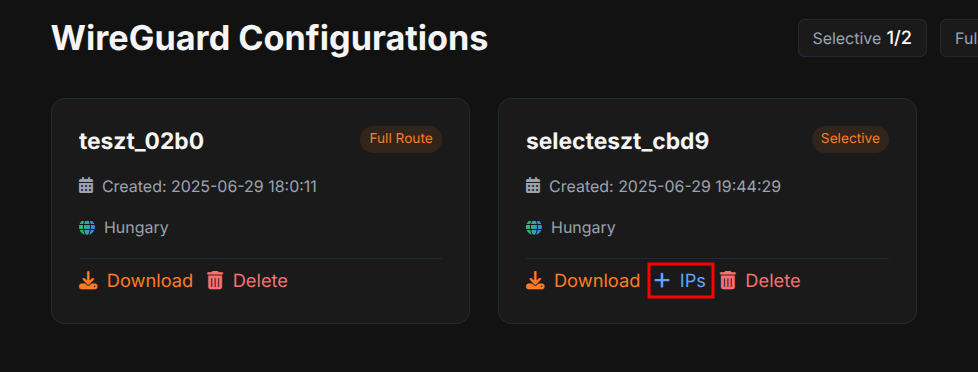This screenshot has height=372, width=978.
Task: Click the plus icon beside IPs
Action: coord(662,281)
